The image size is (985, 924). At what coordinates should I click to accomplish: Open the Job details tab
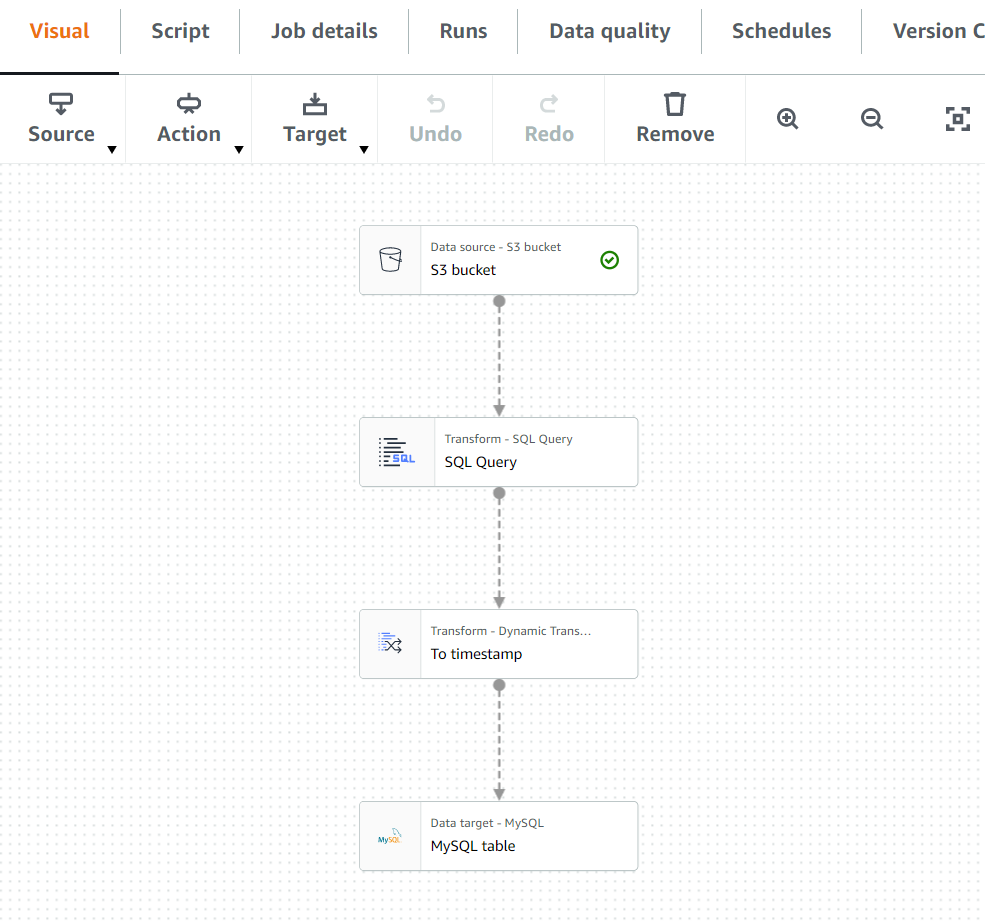(324, 31)
